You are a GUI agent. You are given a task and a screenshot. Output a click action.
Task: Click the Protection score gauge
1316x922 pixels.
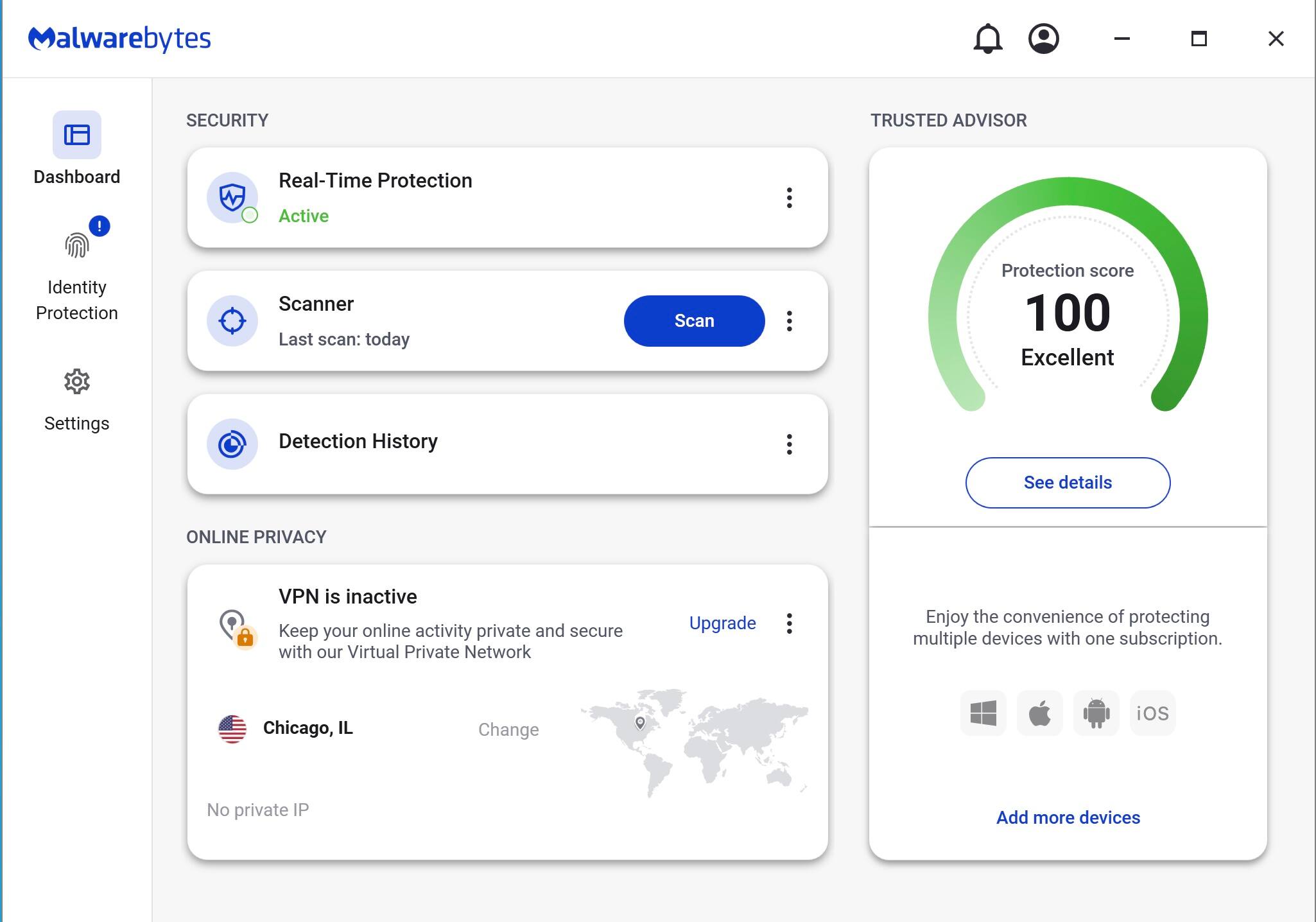(x=1066, y=313)
